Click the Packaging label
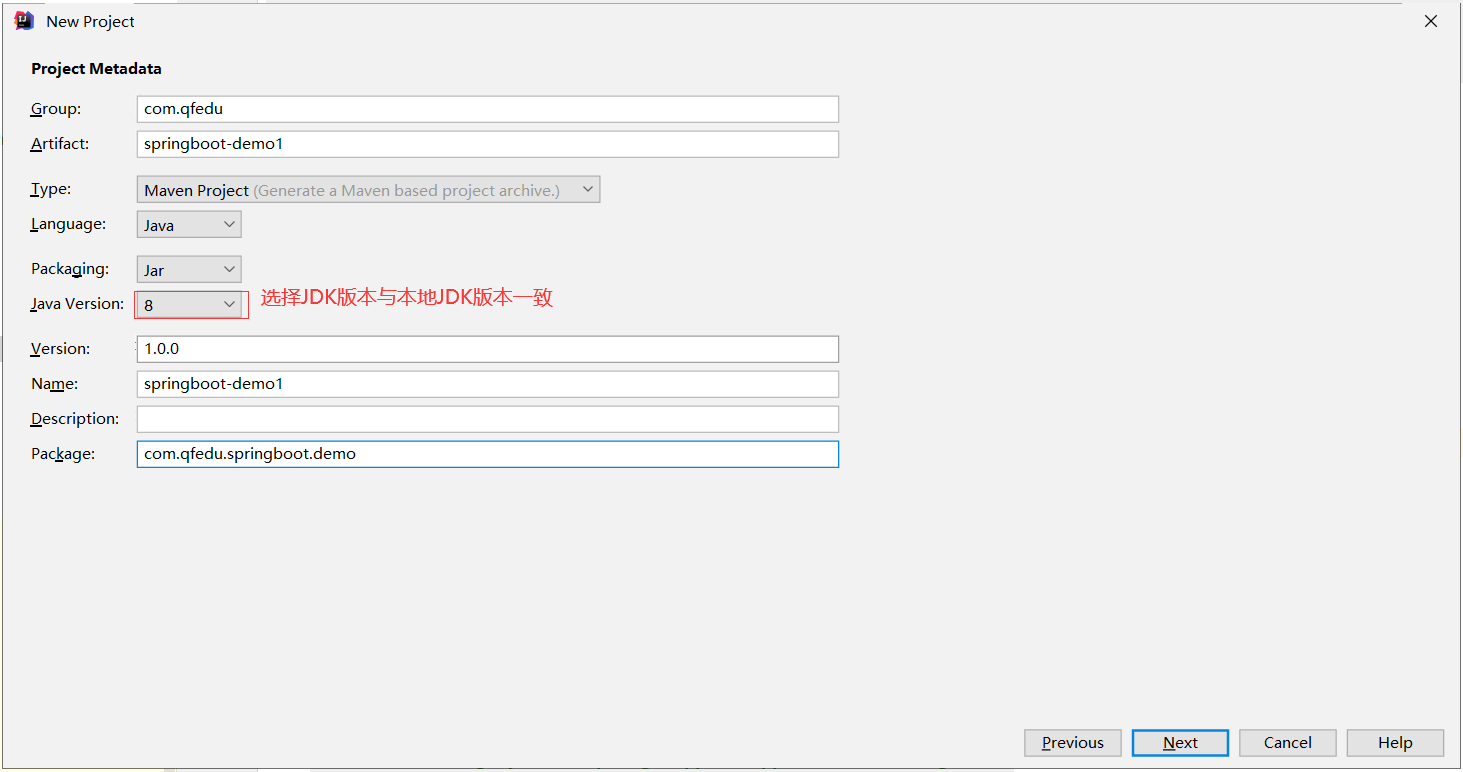Image resolution: width=1463 pixels, height=772 pixels. pyautogui.click(x=70, y=269)
